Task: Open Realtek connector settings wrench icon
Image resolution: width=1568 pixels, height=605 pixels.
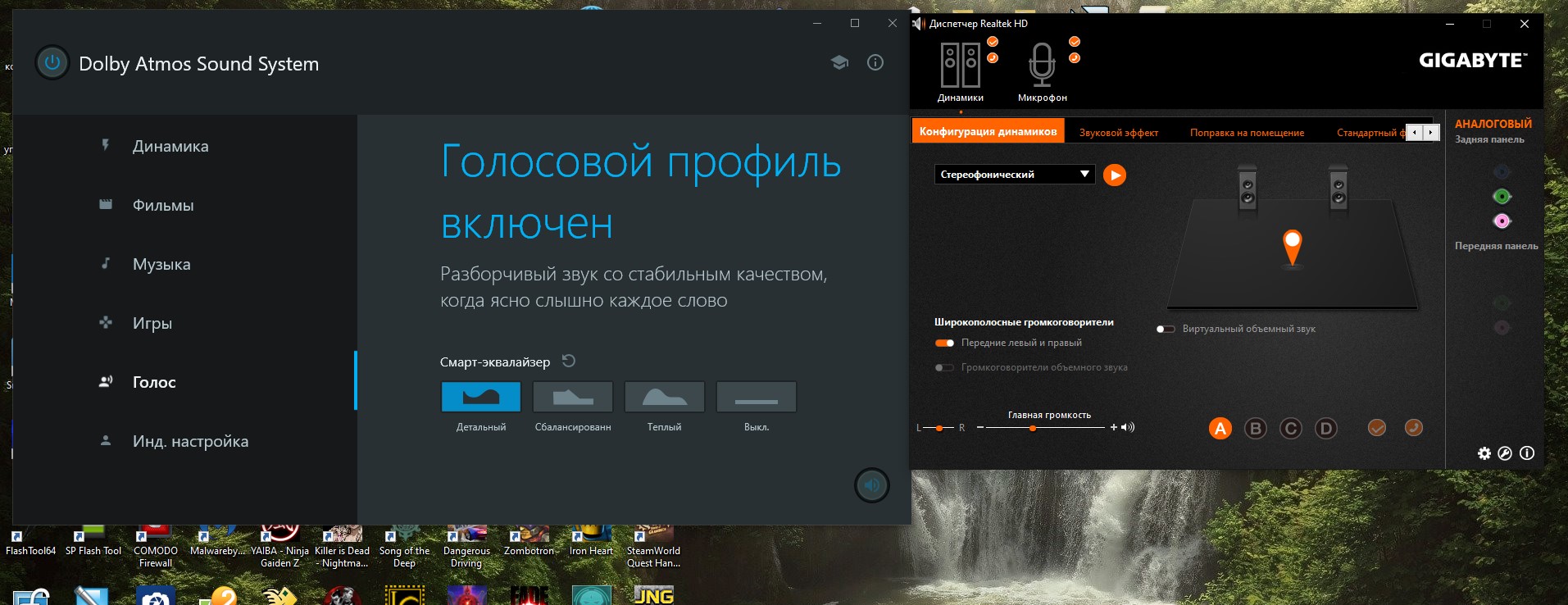Action: coord(1505,453)
